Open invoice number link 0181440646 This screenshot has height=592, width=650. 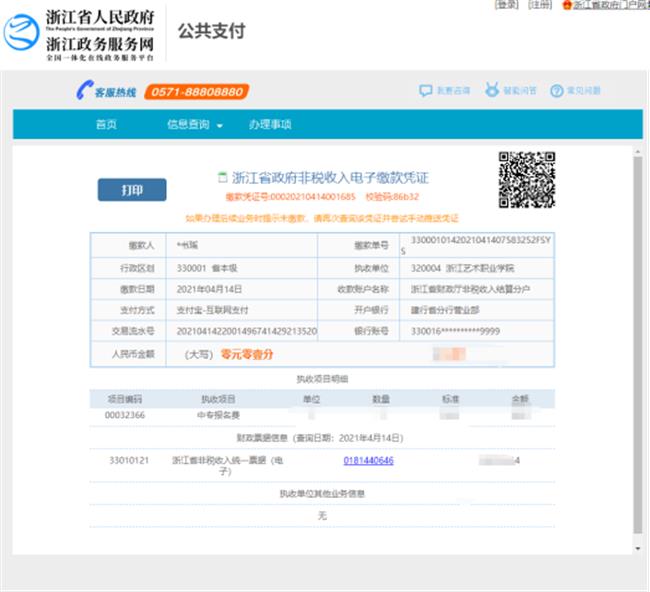368,461
